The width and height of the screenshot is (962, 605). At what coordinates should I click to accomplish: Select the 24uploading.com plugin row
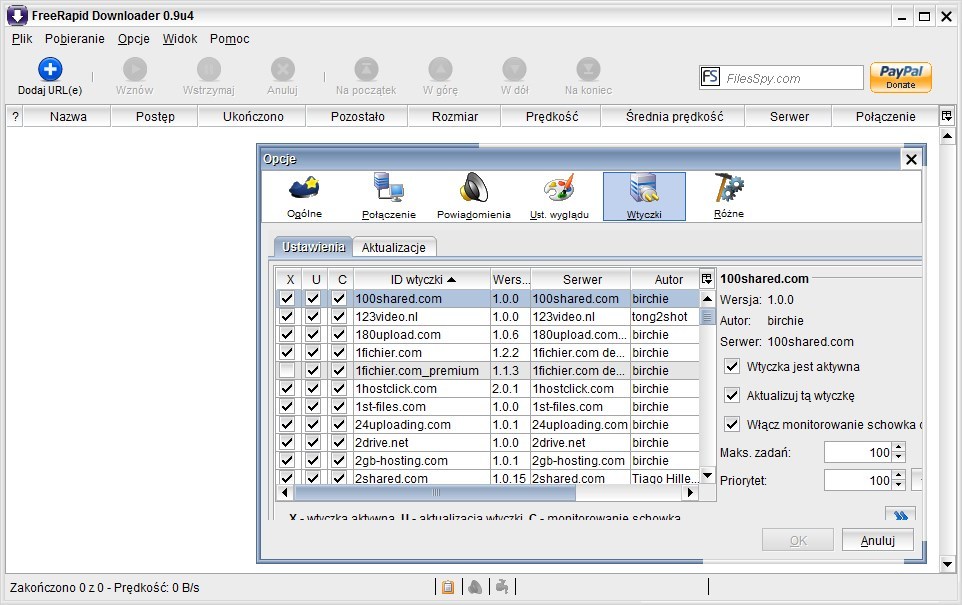pos(487,425)
